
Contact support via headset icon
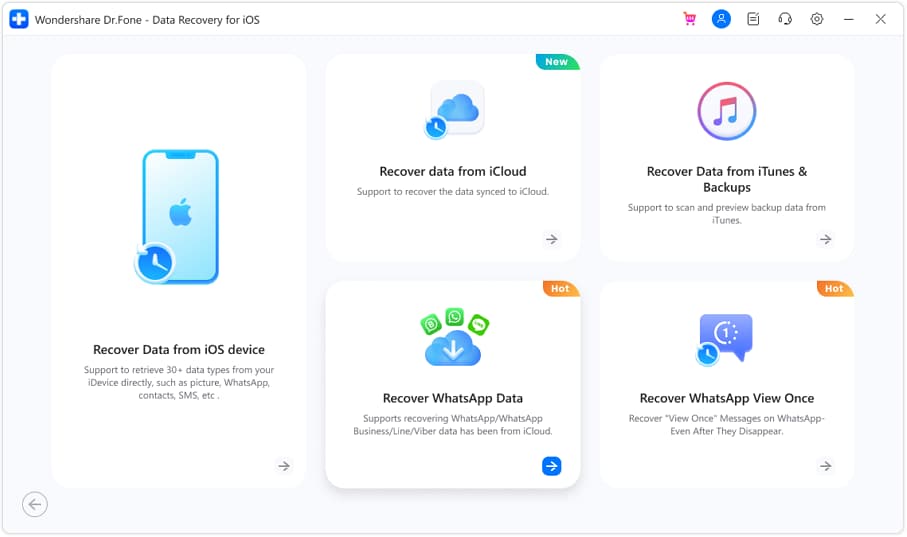point(785,19)
